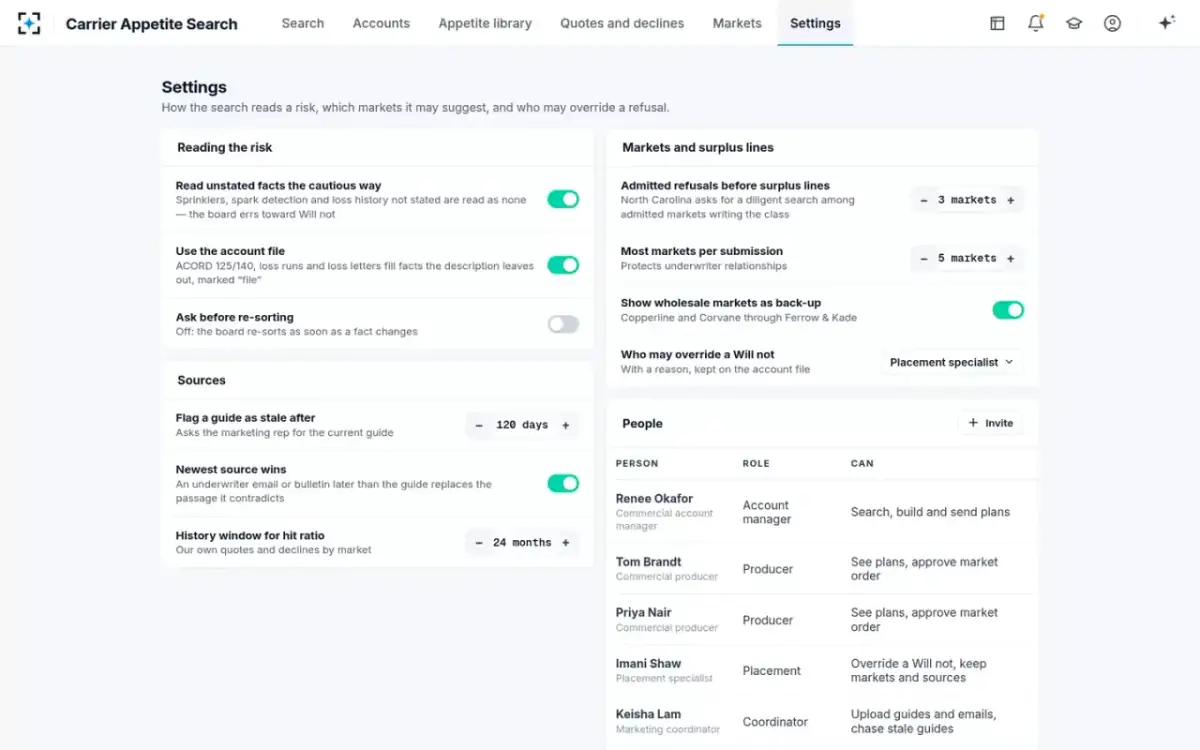
Task: Open the layout panel icon in header
Action: click(997, 23)
